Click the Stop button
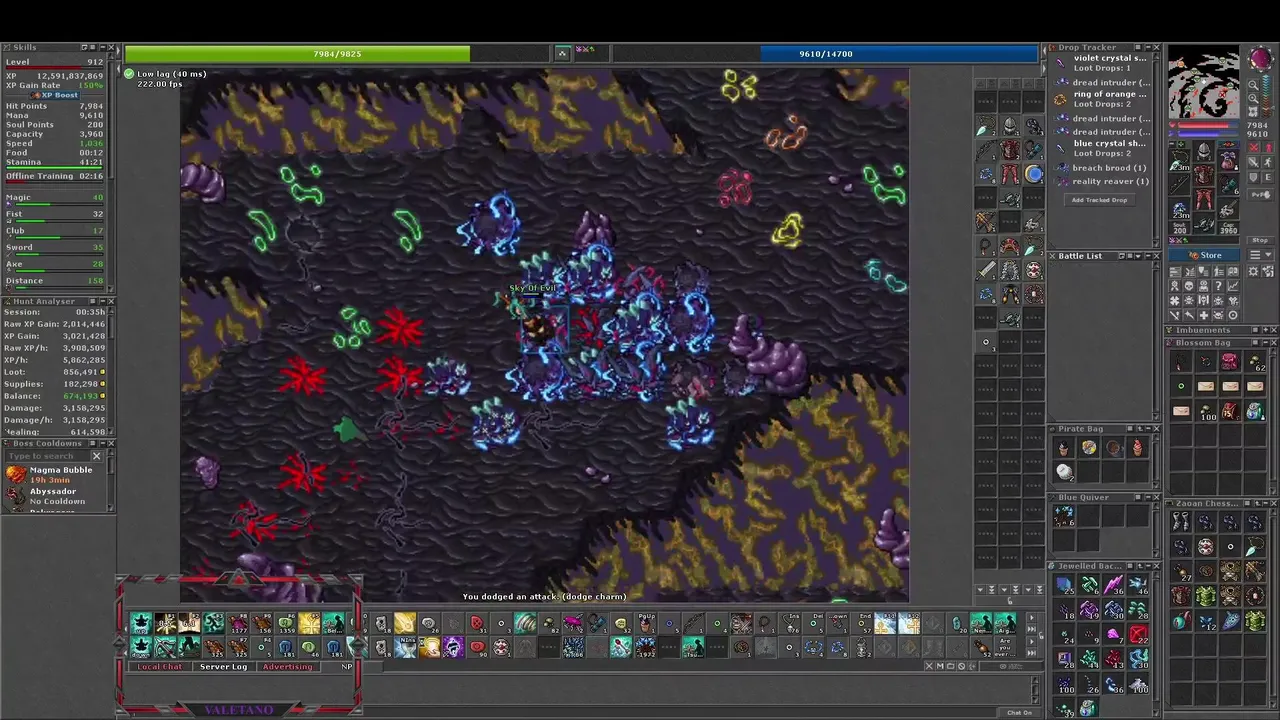The width and height of the screenshot is (1280, 720). click(1260, 240)
